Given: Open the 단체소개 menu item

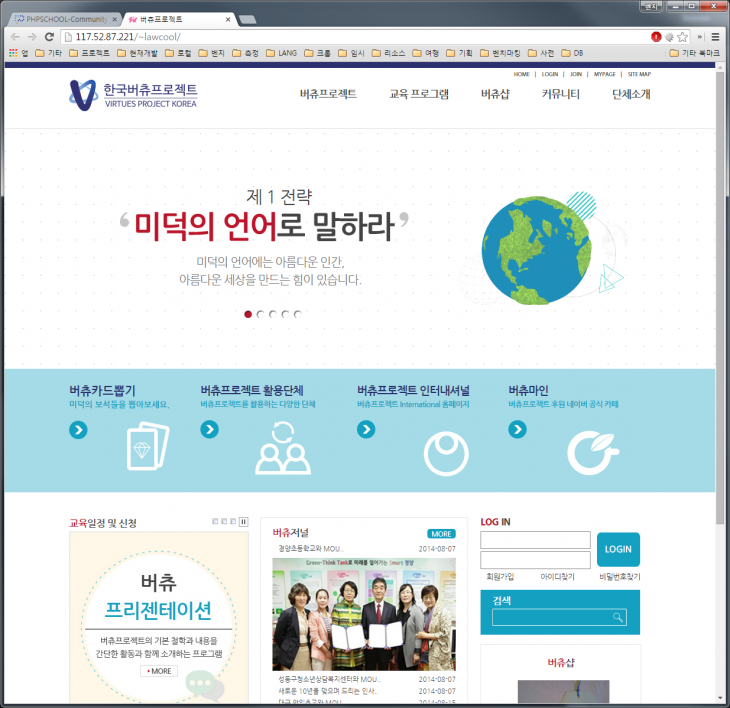Looking at the screenshot, I should tap(631, 94).
